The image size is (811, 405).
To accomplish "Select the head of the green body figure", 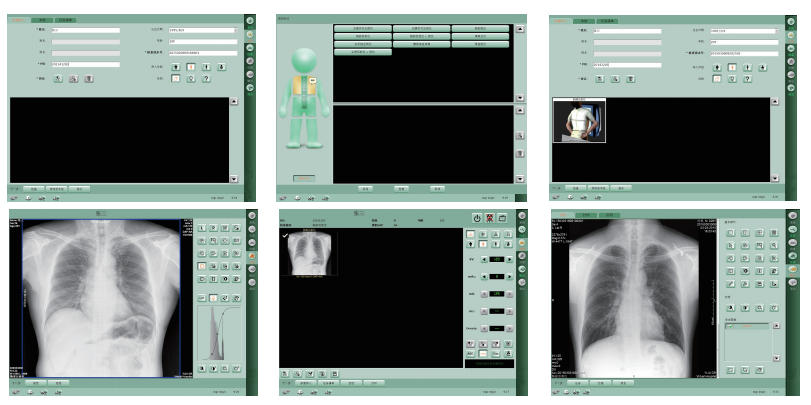I will click(304, 61).
